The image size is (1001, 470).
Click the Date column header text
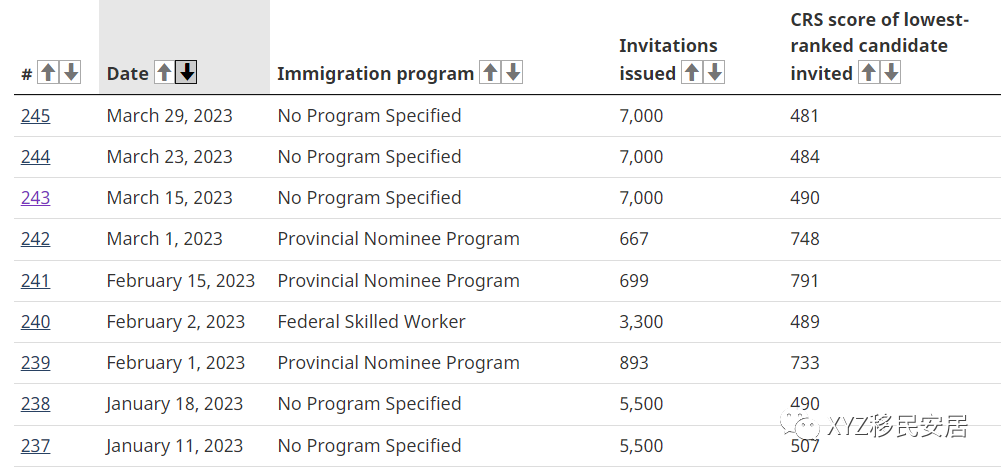pyautogui.click(x=127, y=73)
